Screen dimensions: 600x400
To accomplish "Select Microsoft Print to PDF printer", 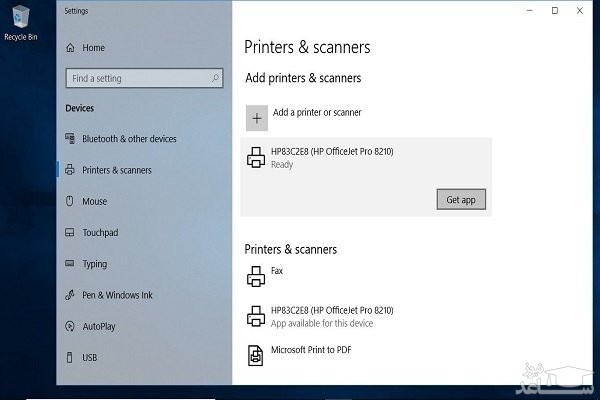I will pyautogui.click(x=311, y=351).
